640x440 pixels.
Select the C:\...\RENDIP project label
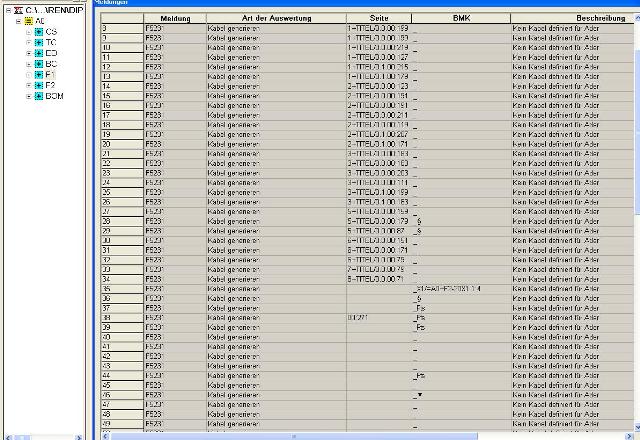[54, 10]
